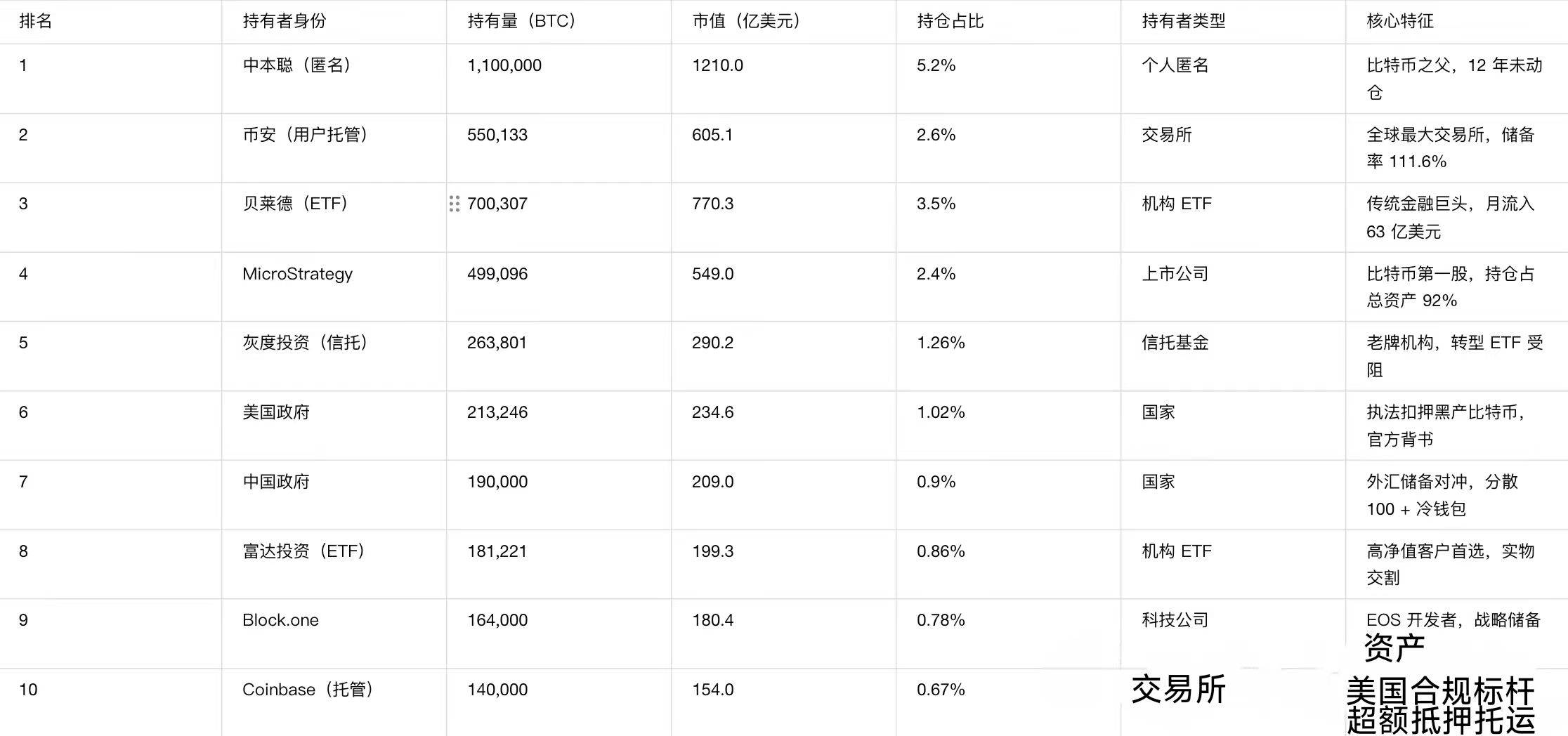Click the Block.one cell
The height and width of the screenshot is (736, 1568).
click(x=280, y=620)
